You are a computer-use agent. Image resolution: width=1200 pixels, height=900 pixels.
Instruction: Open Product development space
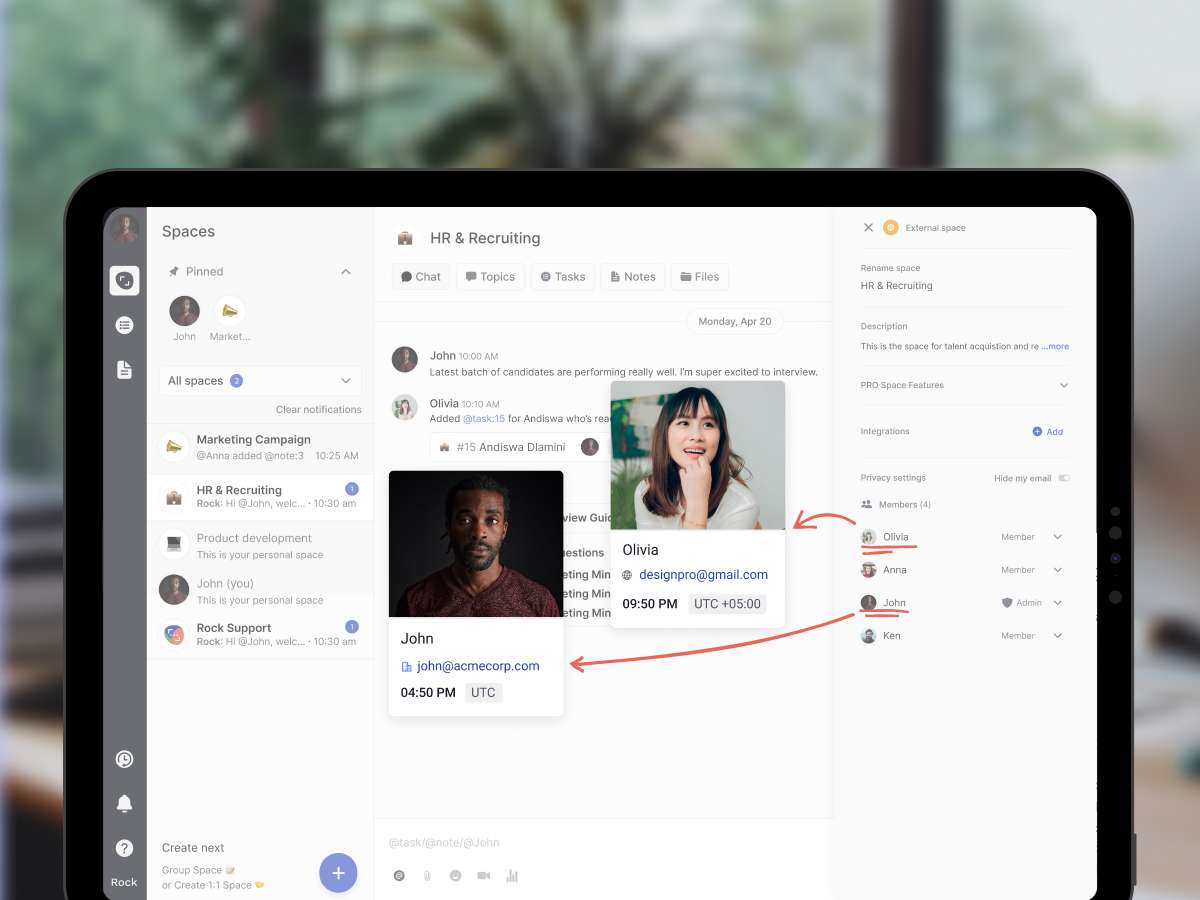pos(260,545)
